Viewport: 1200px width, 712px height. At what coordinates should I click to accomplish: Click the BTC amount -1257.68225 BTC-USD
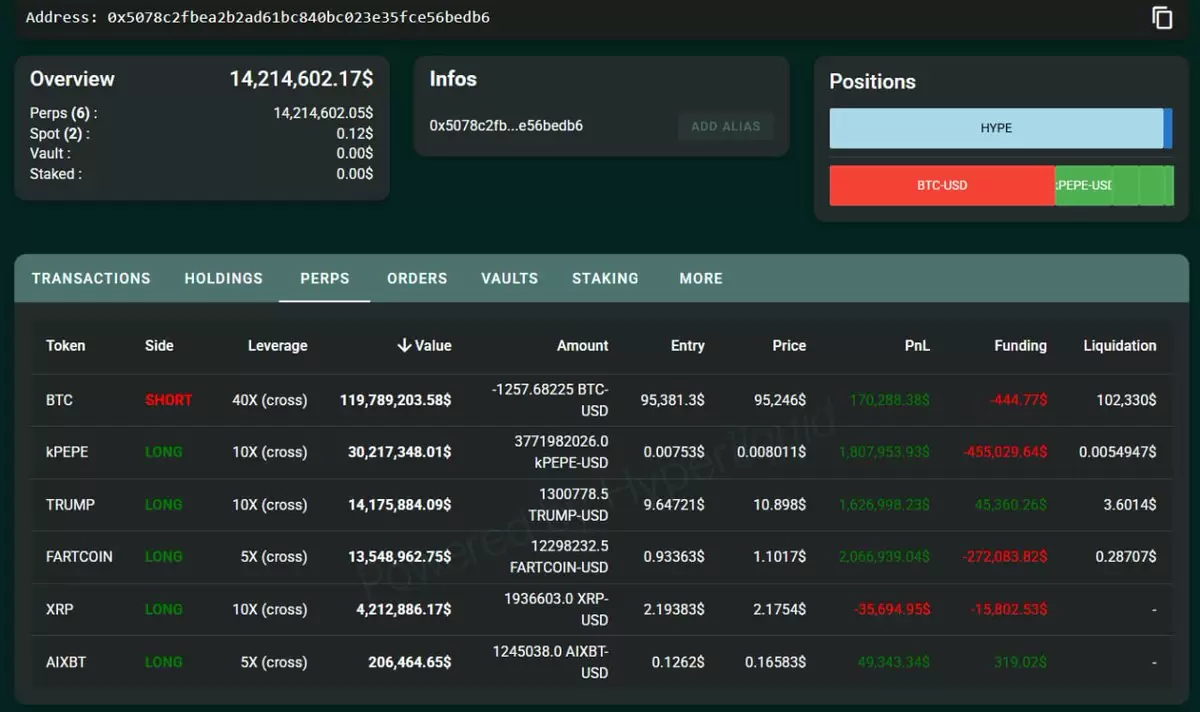550,400
